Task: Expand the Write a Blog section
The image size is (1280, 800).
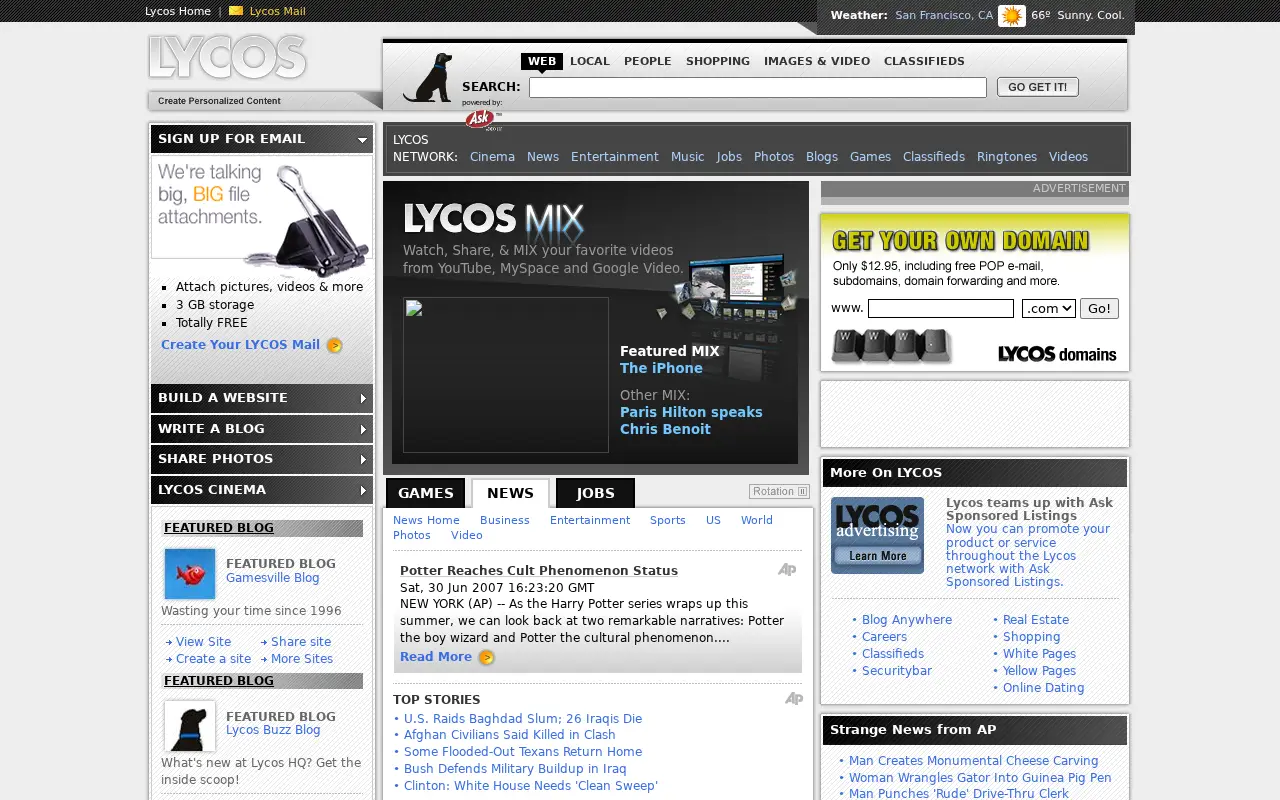Action: [x=262, y=429]
